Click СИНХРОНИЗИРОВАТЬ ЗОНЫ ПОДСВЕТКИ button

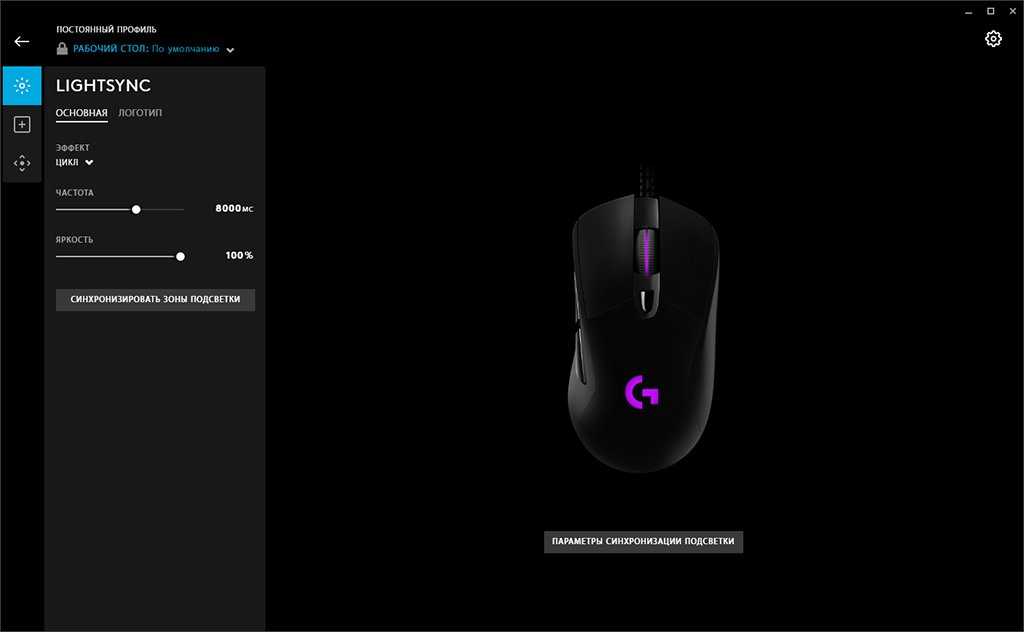(x=155, y=299)
